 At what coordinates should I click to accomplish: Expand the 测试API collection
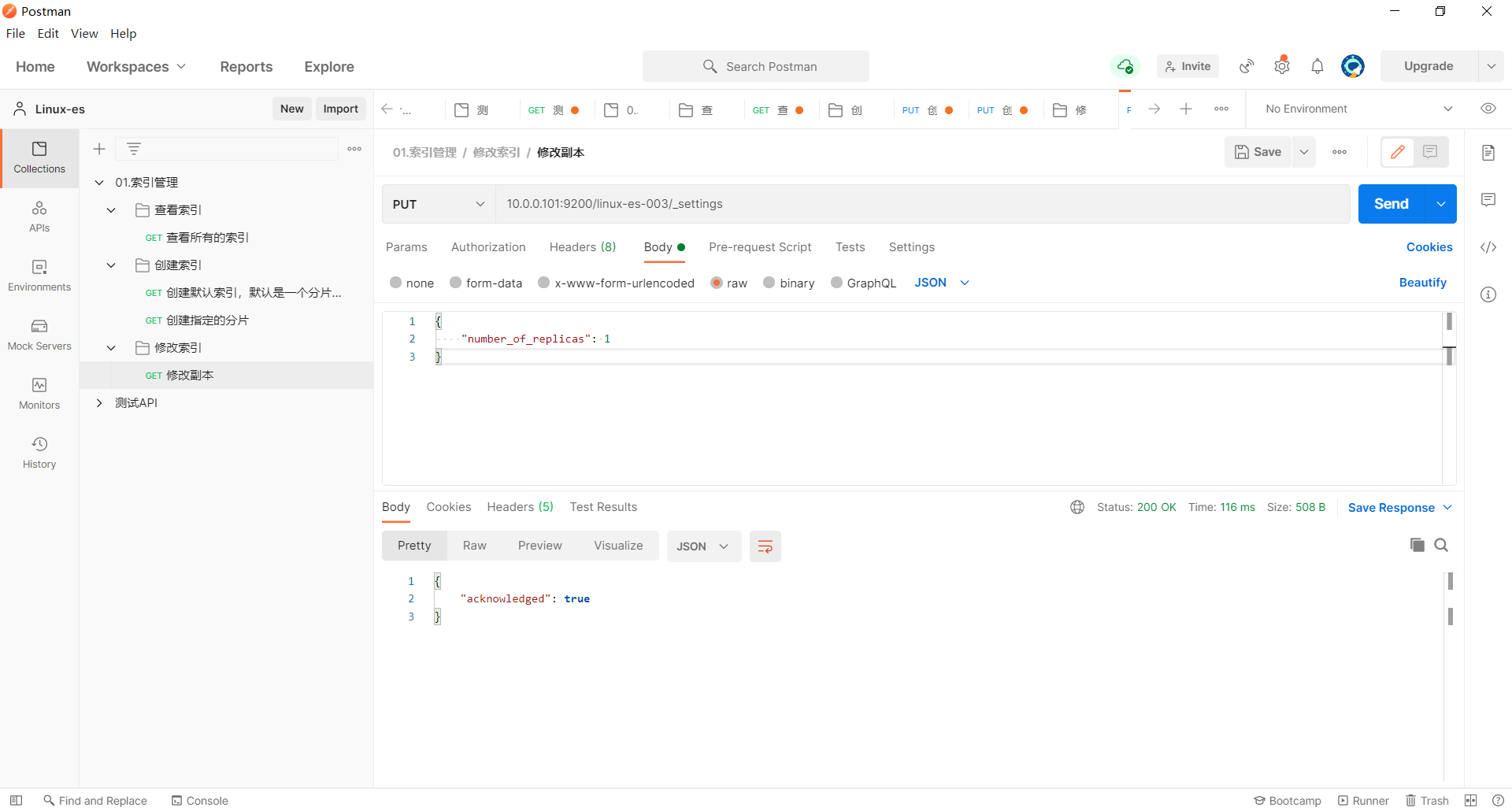[99, 403]
